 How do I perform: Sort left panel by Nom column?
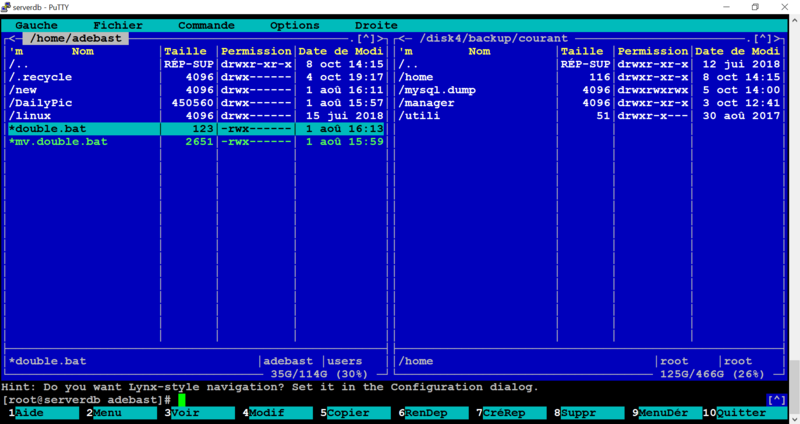(x=83, y=51)
